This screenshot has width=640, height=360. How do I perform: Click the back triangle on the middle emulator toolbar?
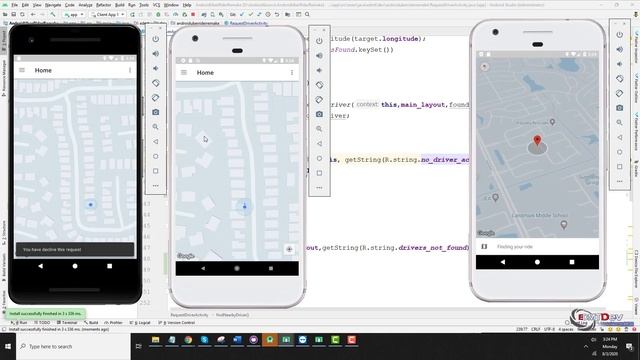319,144
